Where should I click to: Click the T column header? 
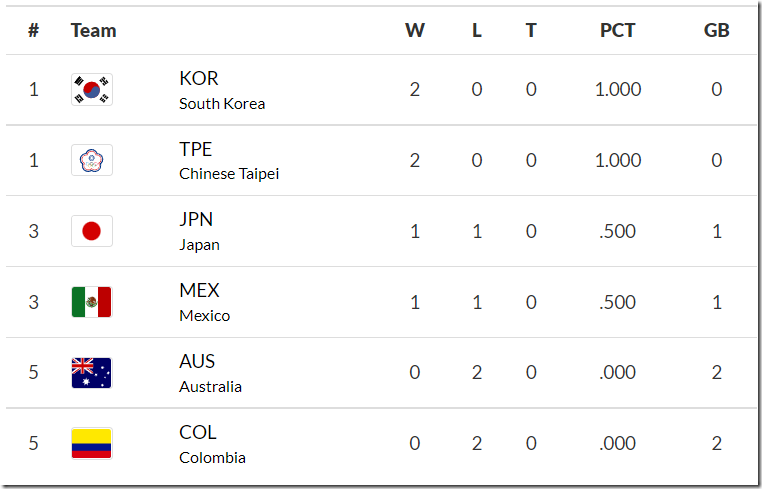point(531,30)
